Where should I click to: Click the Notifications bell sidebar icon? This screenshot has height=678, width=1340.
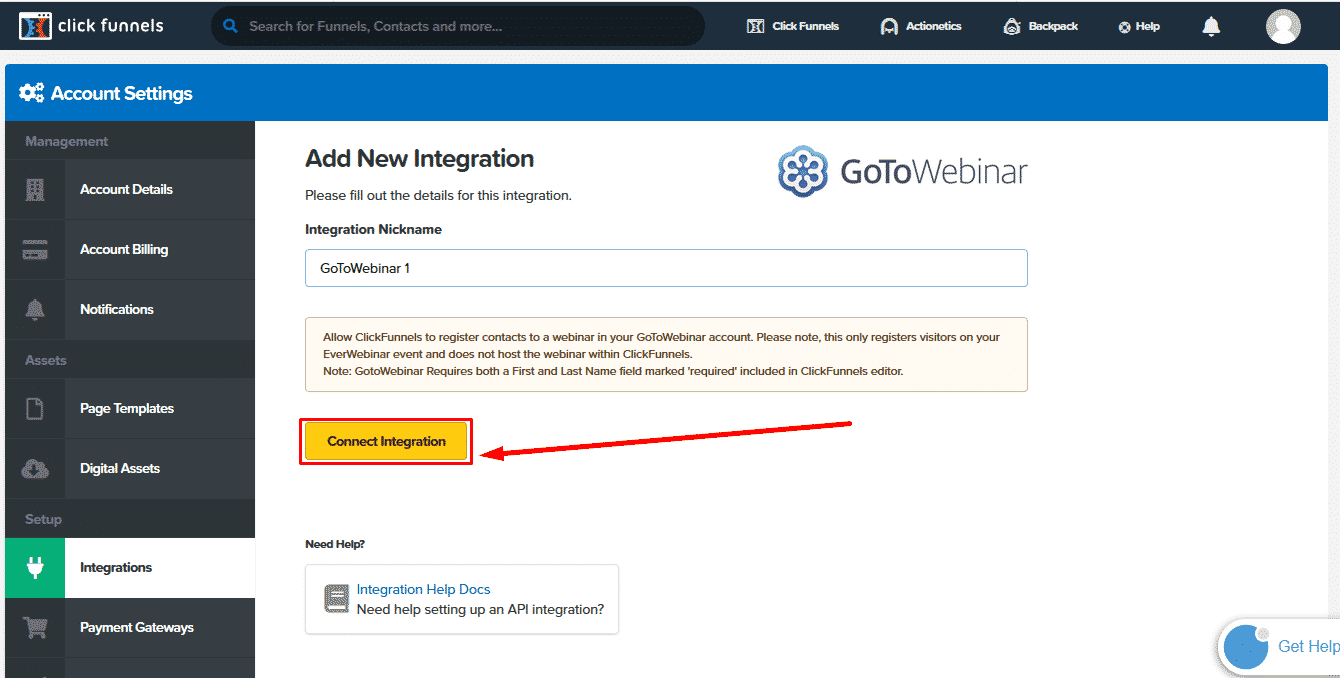point(35,309)
